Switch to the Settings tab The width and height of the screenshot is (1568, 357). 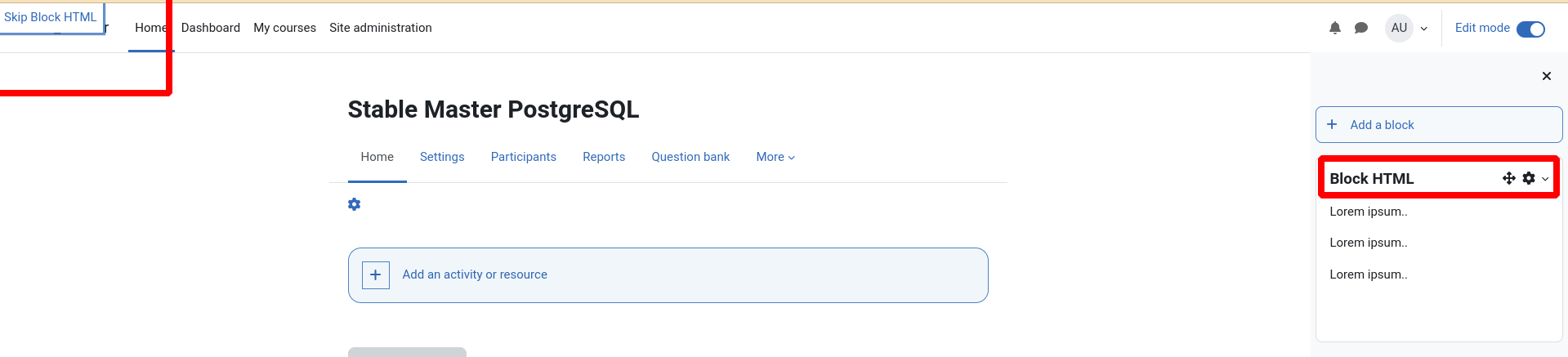tap(442, 157)
